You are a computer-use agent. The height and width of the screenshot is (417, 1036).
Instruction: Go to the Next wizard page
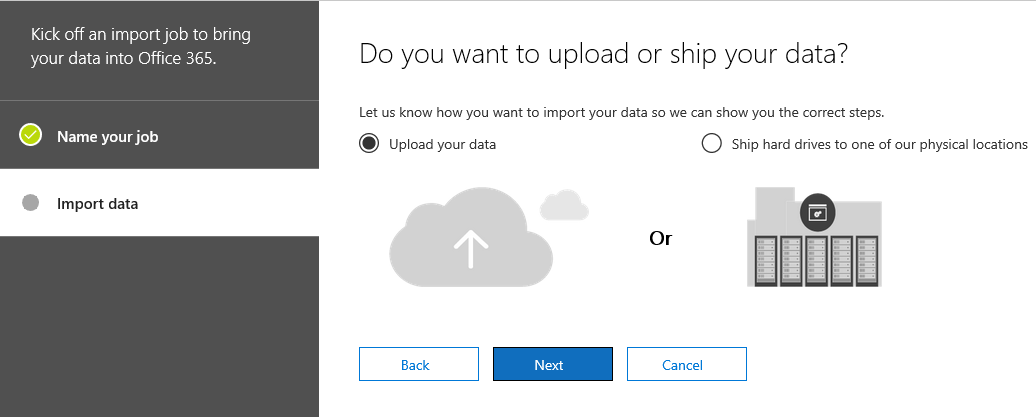tap(553, 364)
